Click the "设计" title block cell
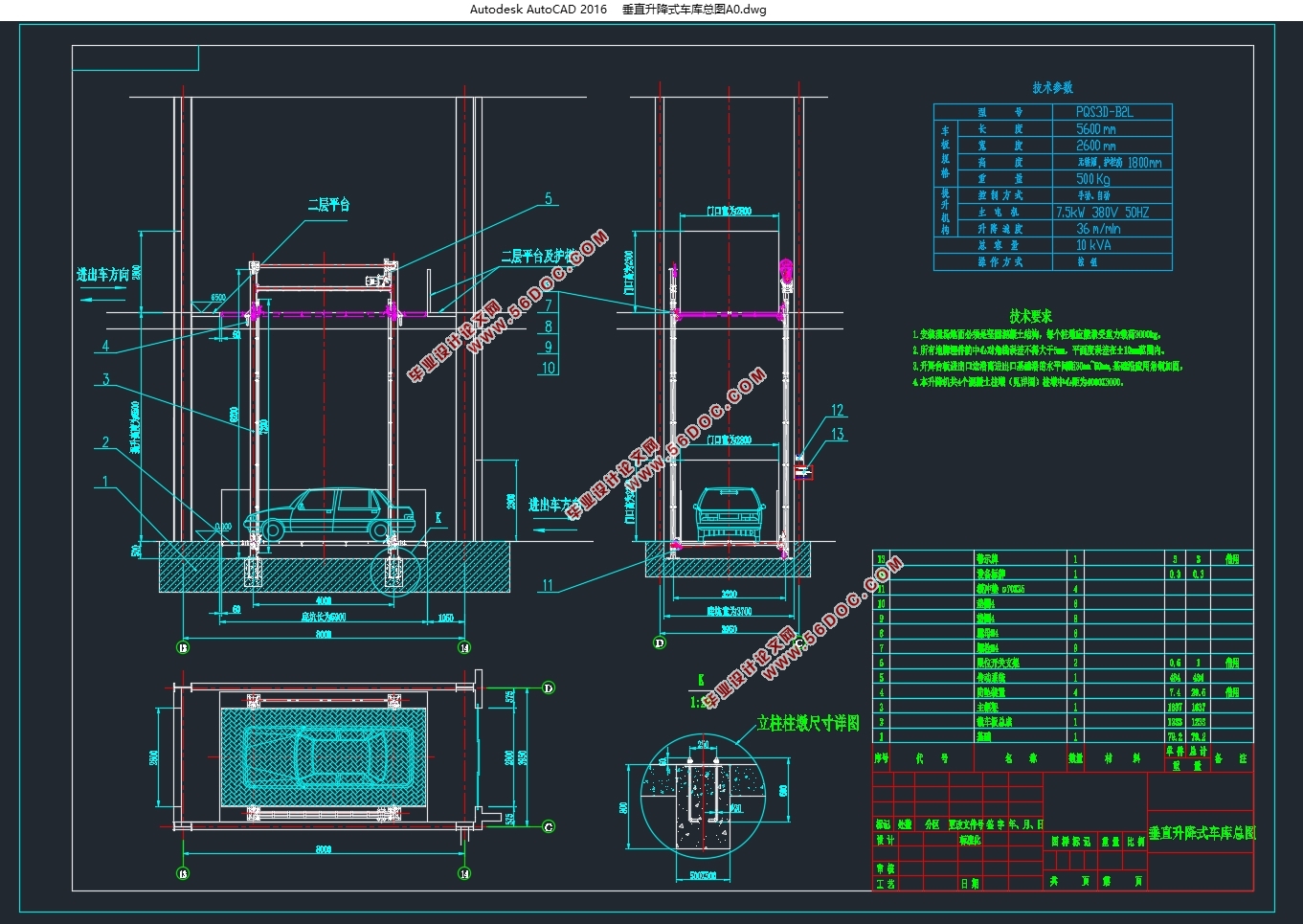 (885, 840)
